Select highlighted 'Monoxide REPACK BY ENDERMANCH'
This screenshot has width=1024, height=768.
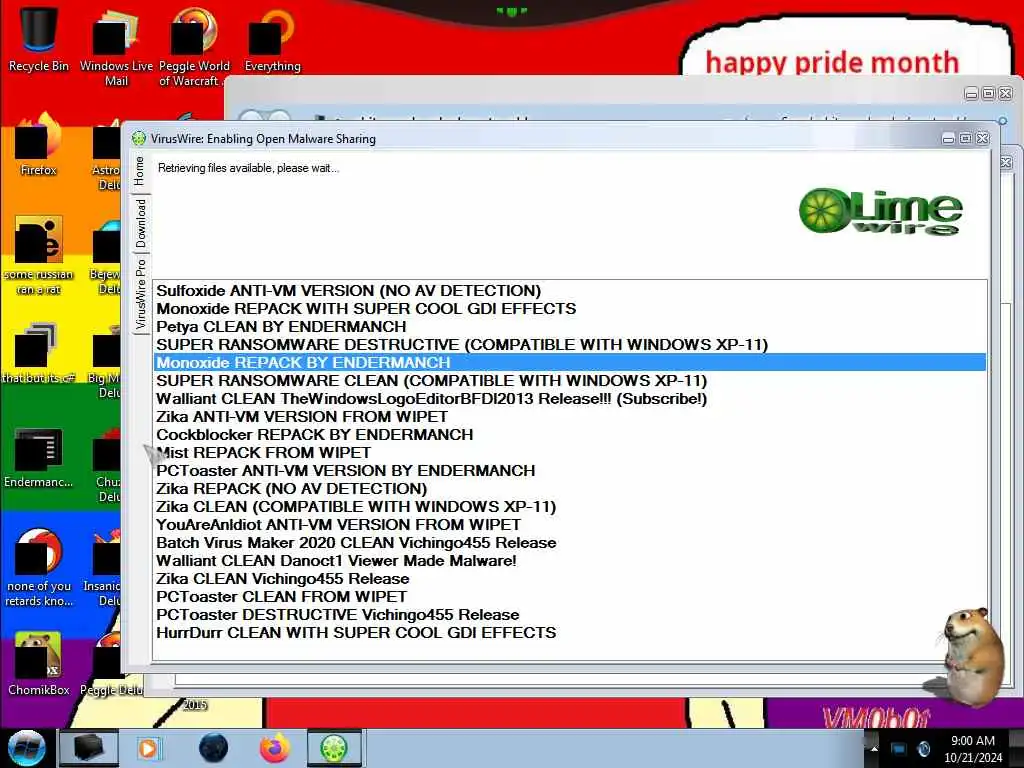coord(569,362)
